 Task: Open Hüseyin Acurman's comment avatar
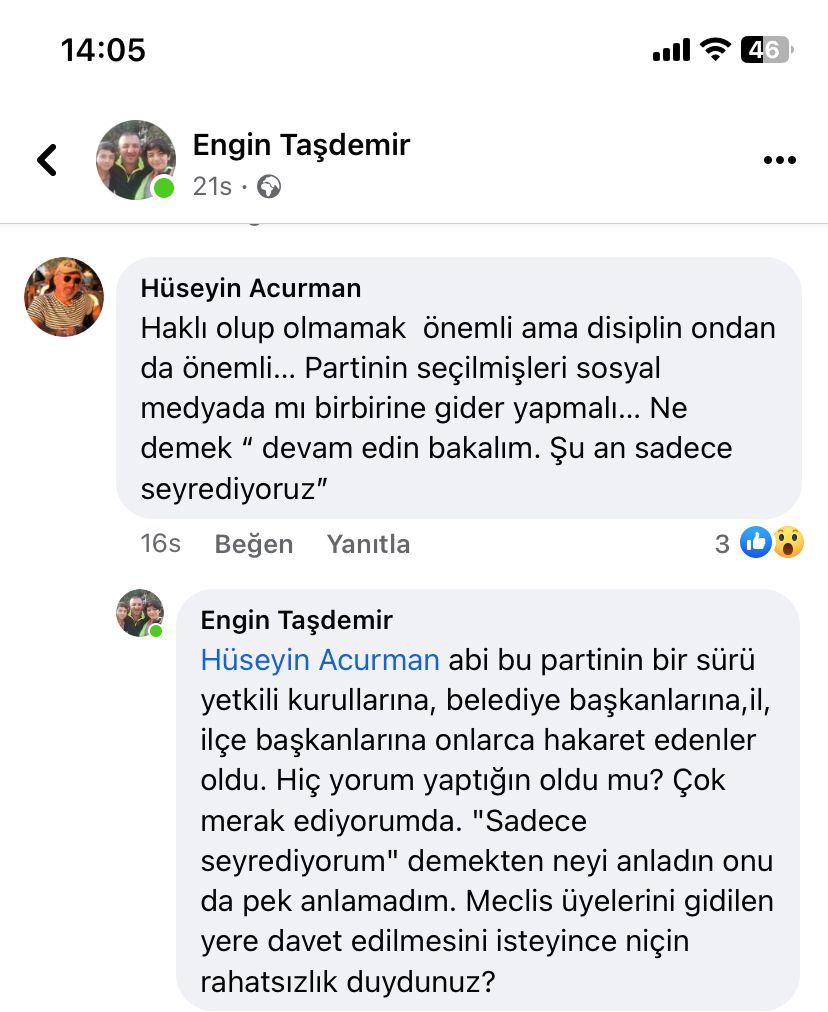pos(64,297)
